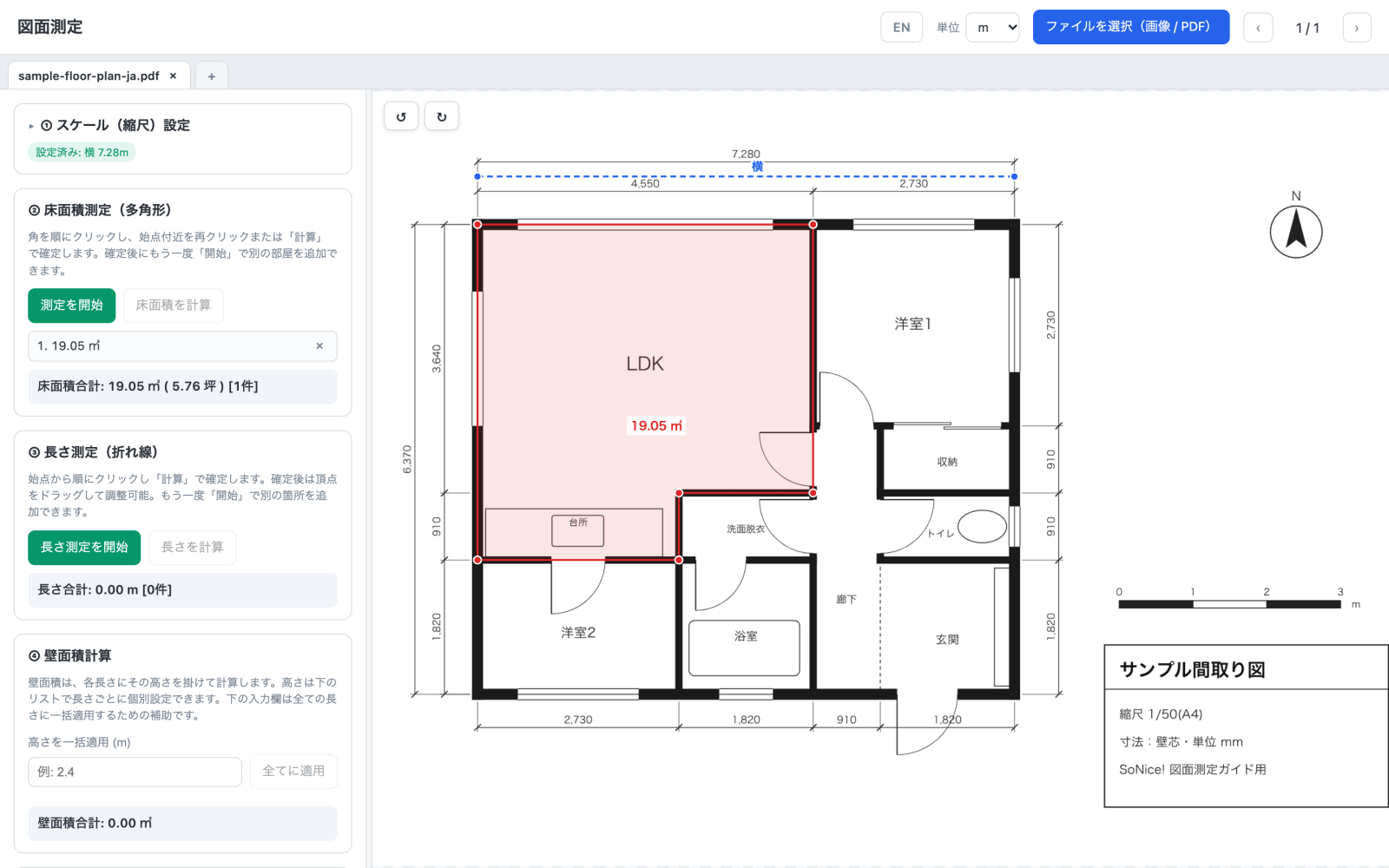Go to the next page arrow
Viewport: 1389px width, 868px height.
1357,28
